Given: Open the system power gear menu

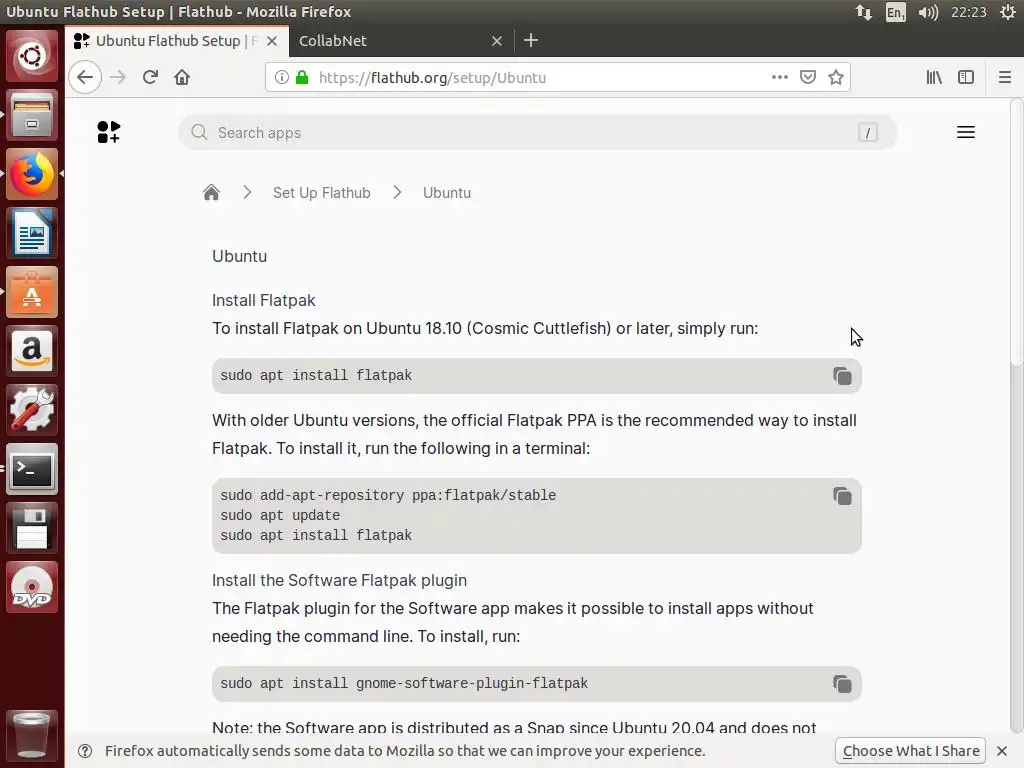Looking at the screenshot, I should [1008, 12].
